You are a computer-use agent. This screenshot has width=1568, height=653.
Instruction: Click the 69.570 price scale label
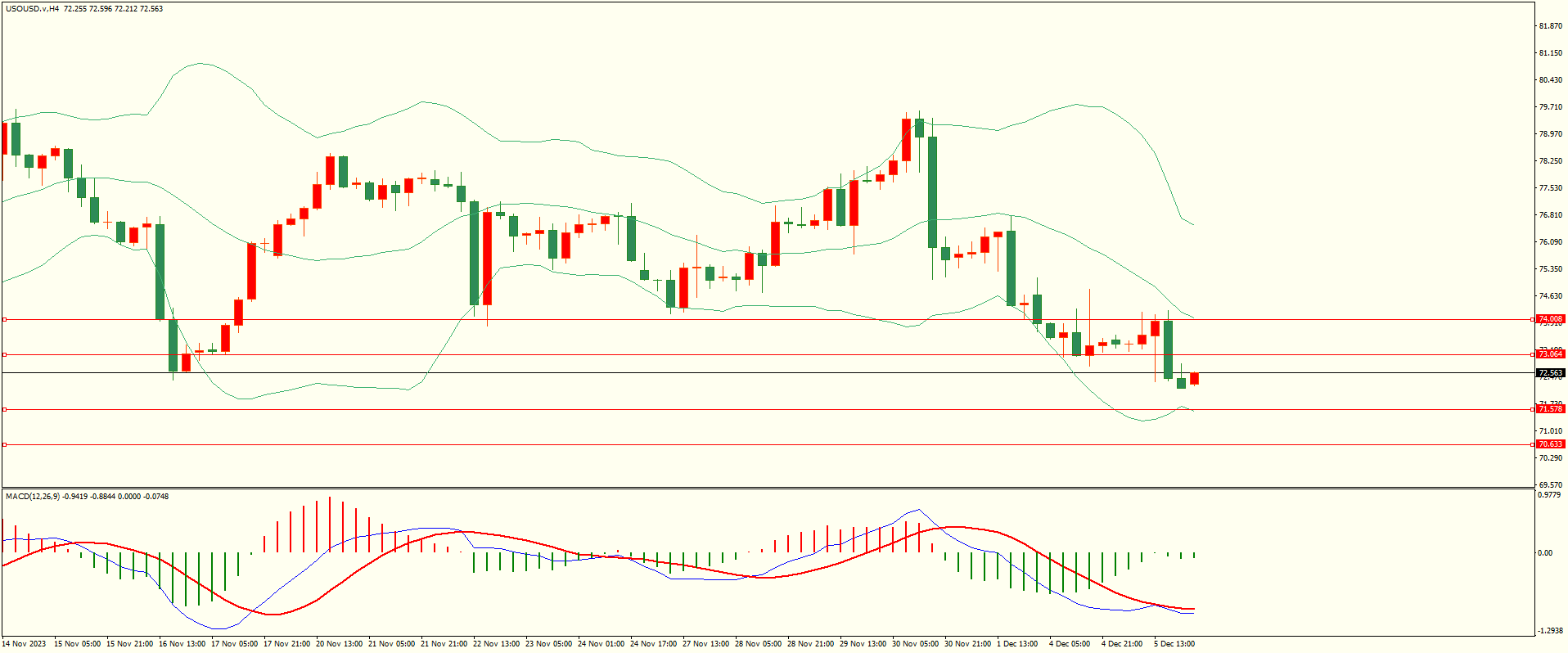coord(1550,484)
